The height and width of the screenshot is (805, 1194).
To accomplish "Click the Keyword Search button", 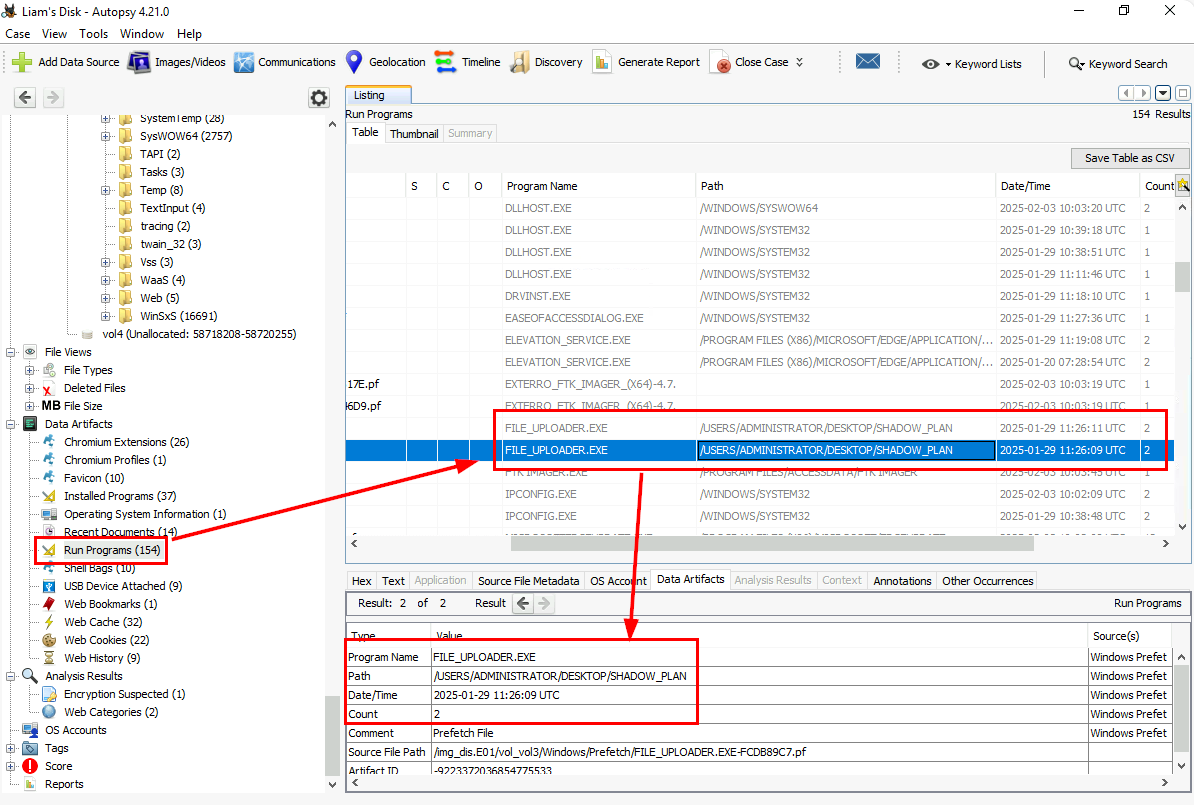I will pyautogui.click(x=1117, y=64).
